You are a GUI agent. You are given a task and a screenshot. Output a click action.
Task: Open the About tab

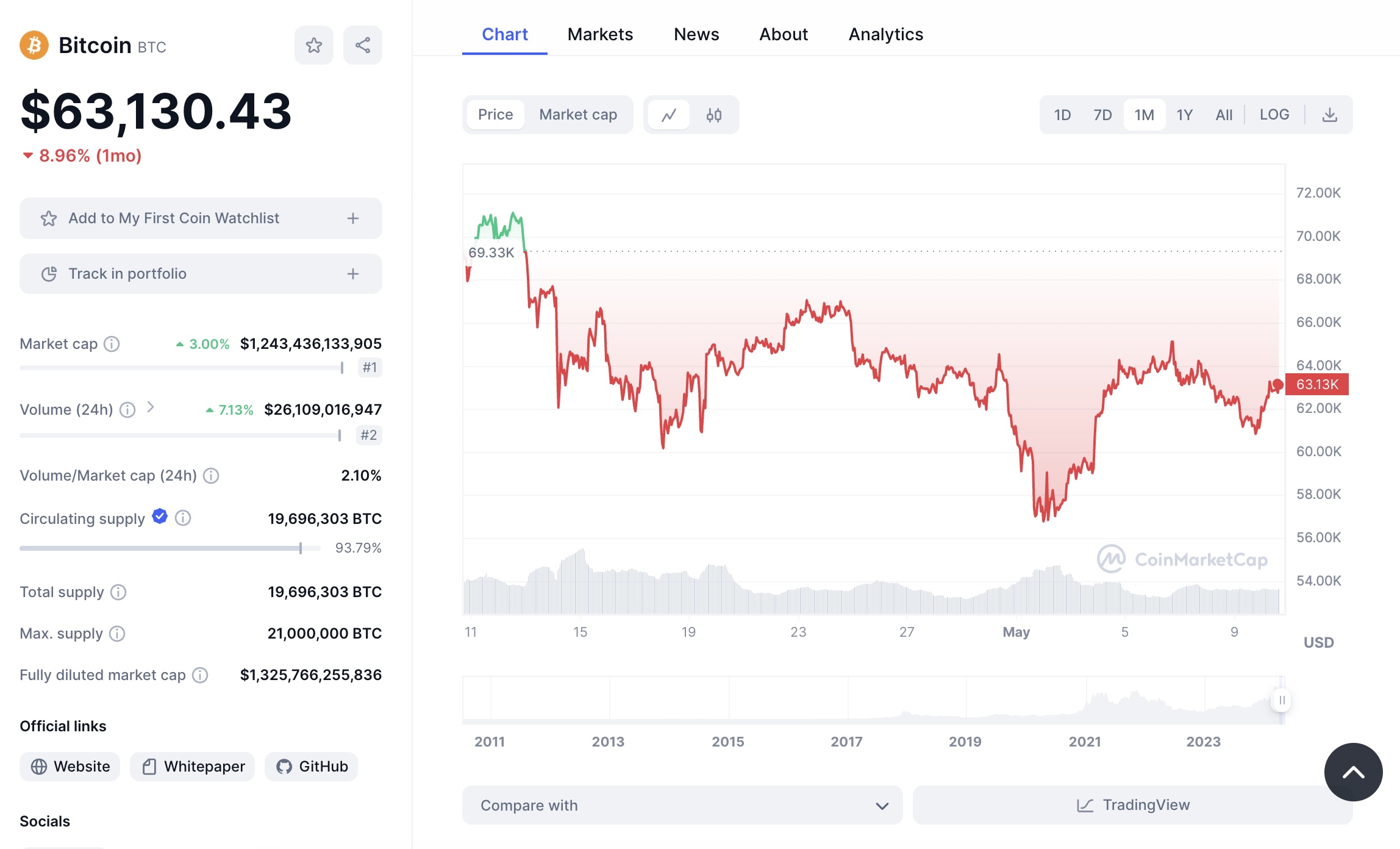click(x=784, y=34)
